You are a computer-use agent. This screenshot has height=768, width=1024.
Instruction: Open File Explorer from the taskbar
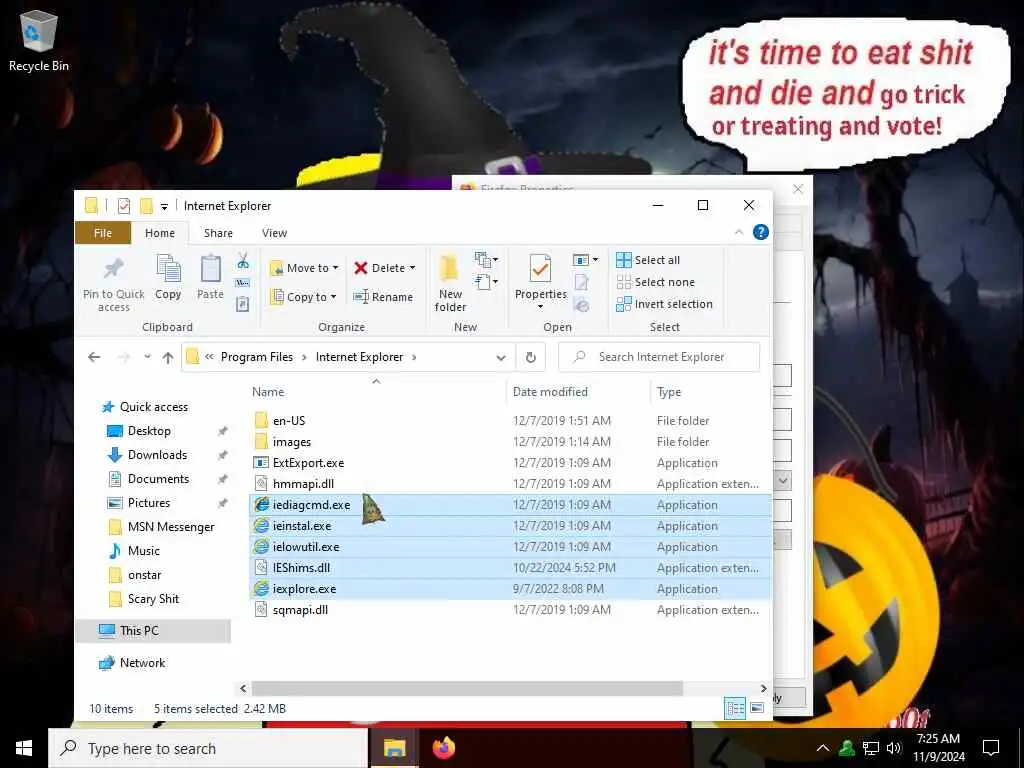coord(394,748)
